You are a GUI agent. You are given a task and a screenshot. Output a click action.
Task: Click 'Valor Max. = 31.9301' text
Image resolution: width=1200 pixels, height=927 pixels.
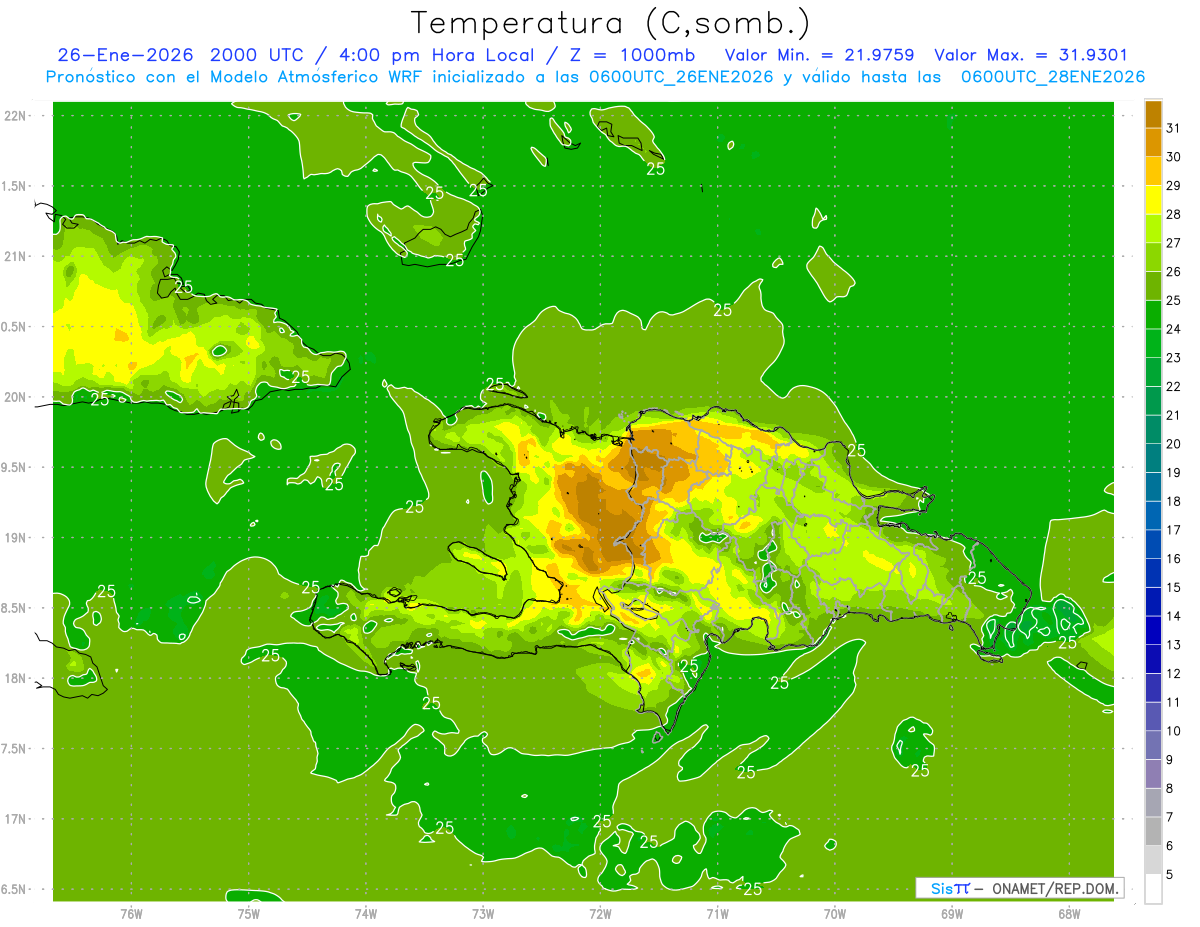1031,55
